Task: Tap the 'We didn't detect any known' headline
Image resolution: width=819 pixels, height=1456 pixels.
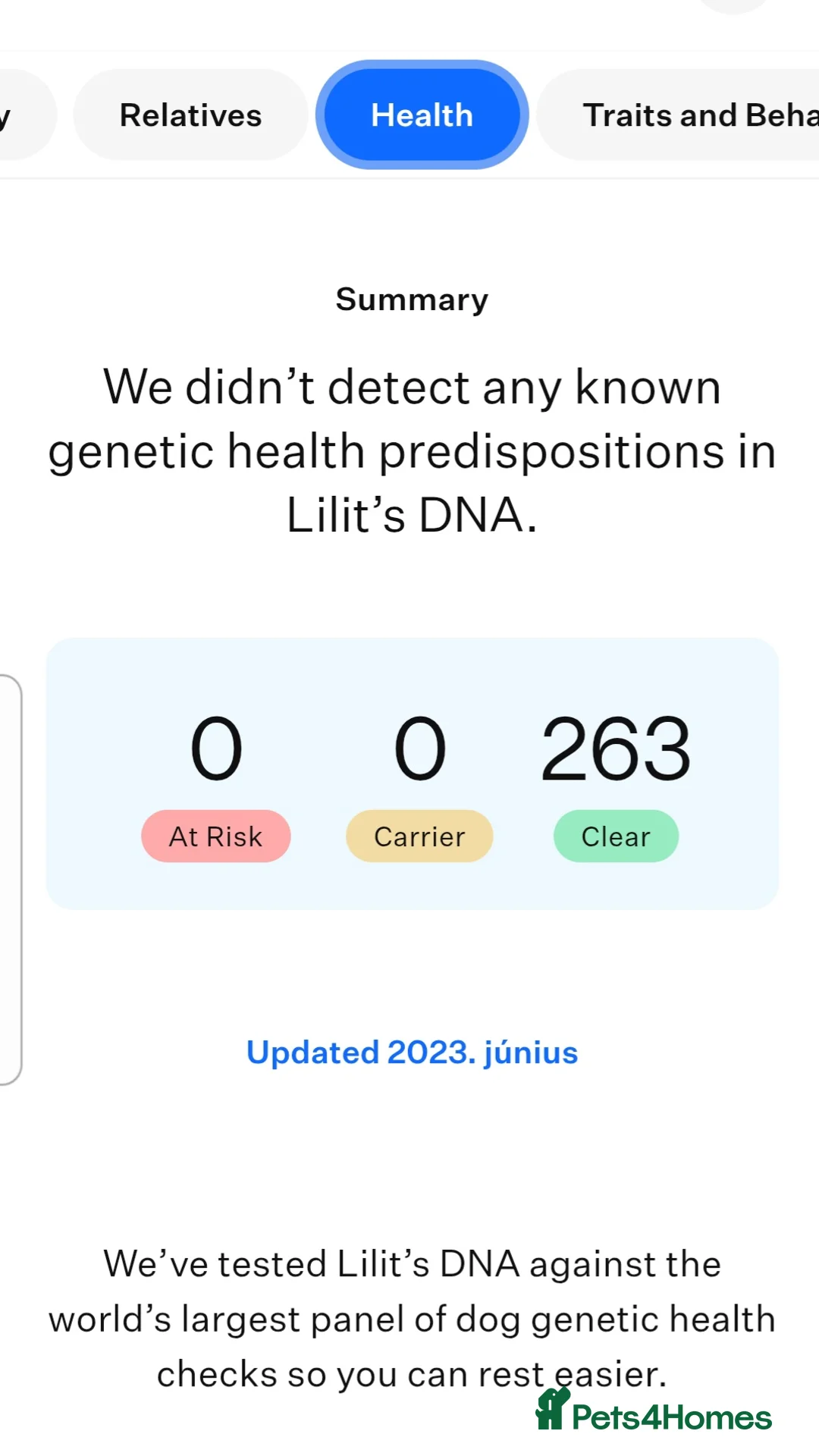Action: coord(412,387)
